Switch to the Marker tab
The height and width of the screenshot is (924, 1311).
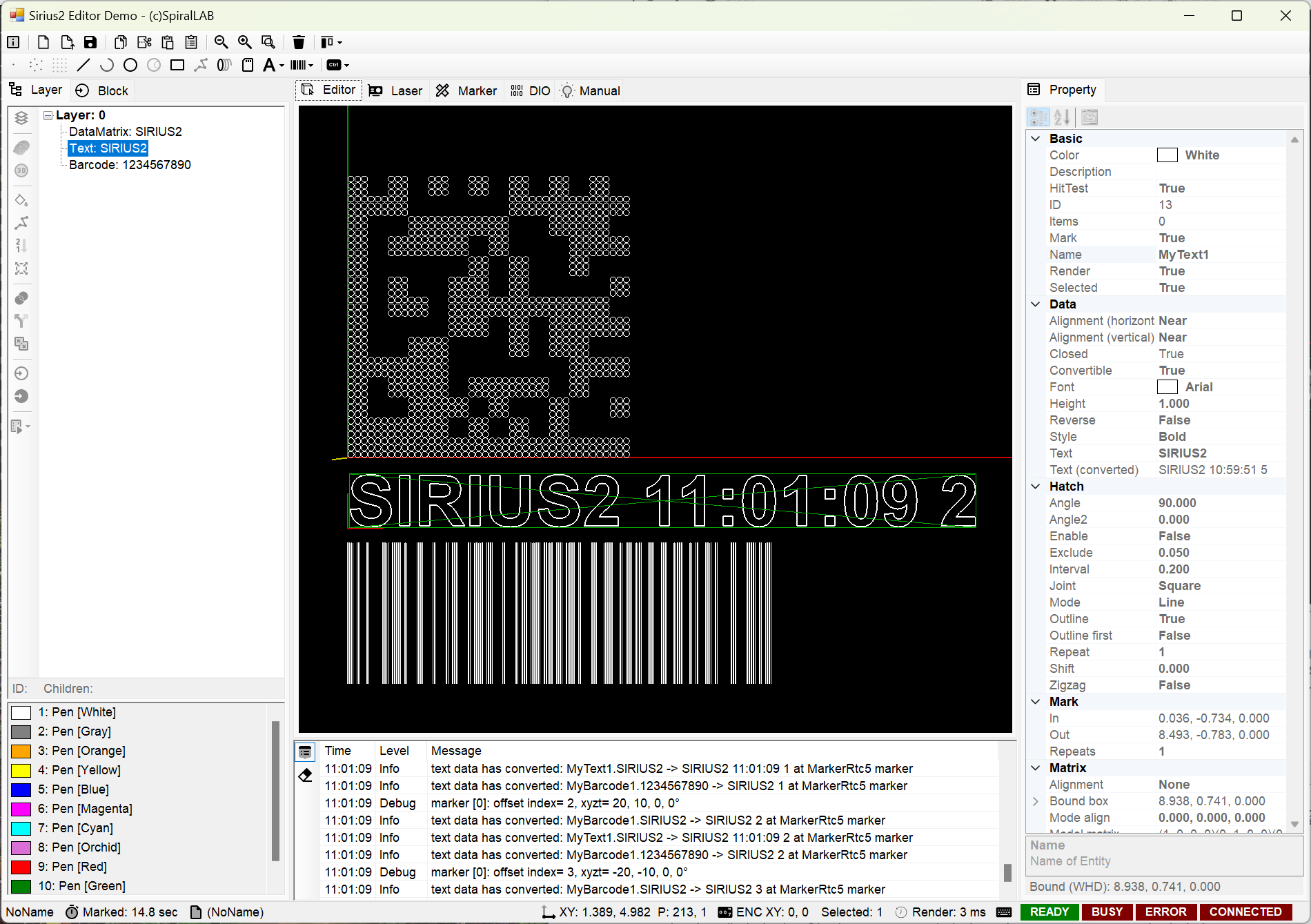click(466, 90)
